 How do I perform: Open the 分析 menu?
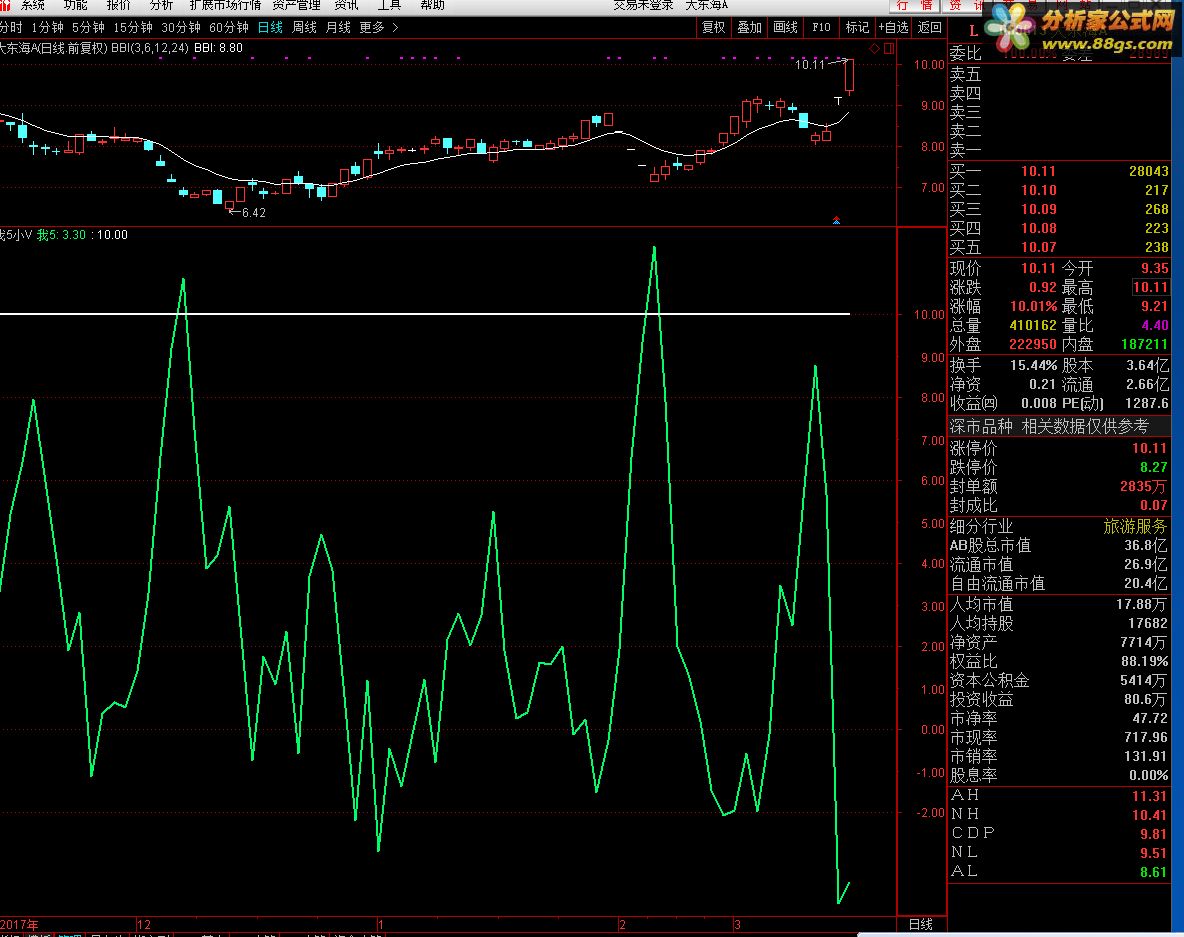pyautogui.click(x=162, y=6)
